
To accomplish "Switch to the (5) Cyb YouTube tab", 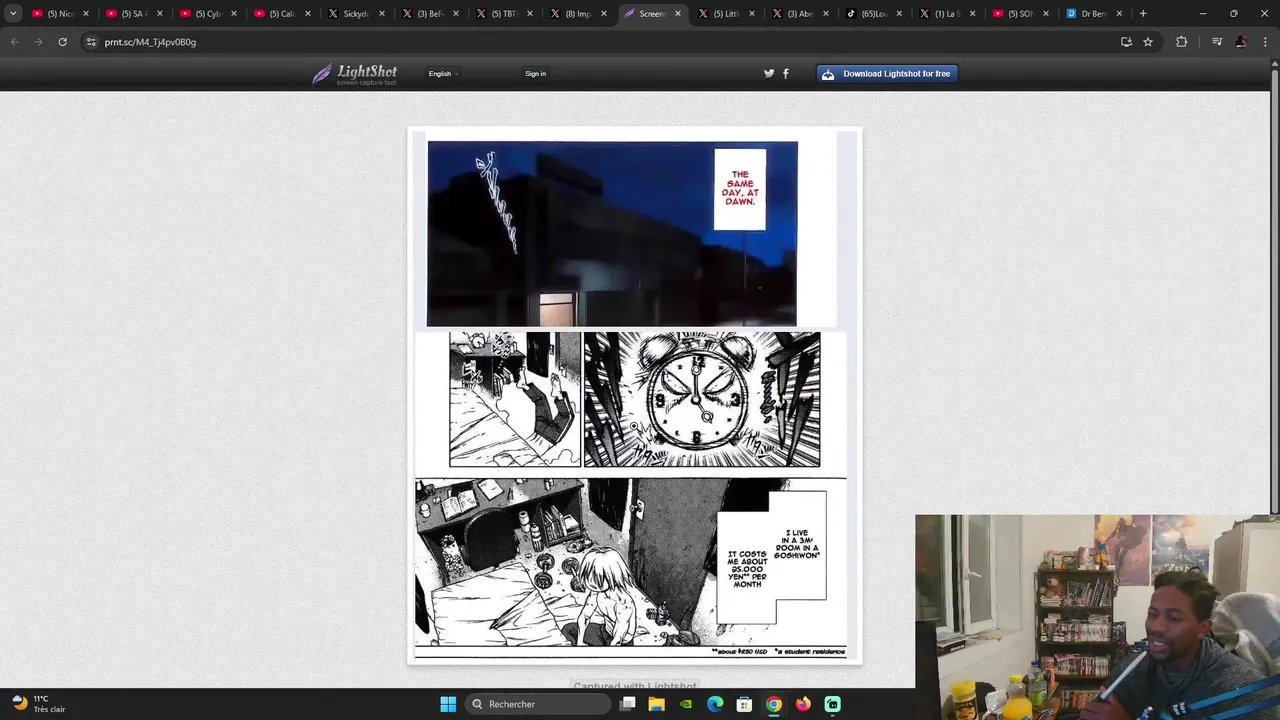I will pos(207,14).
